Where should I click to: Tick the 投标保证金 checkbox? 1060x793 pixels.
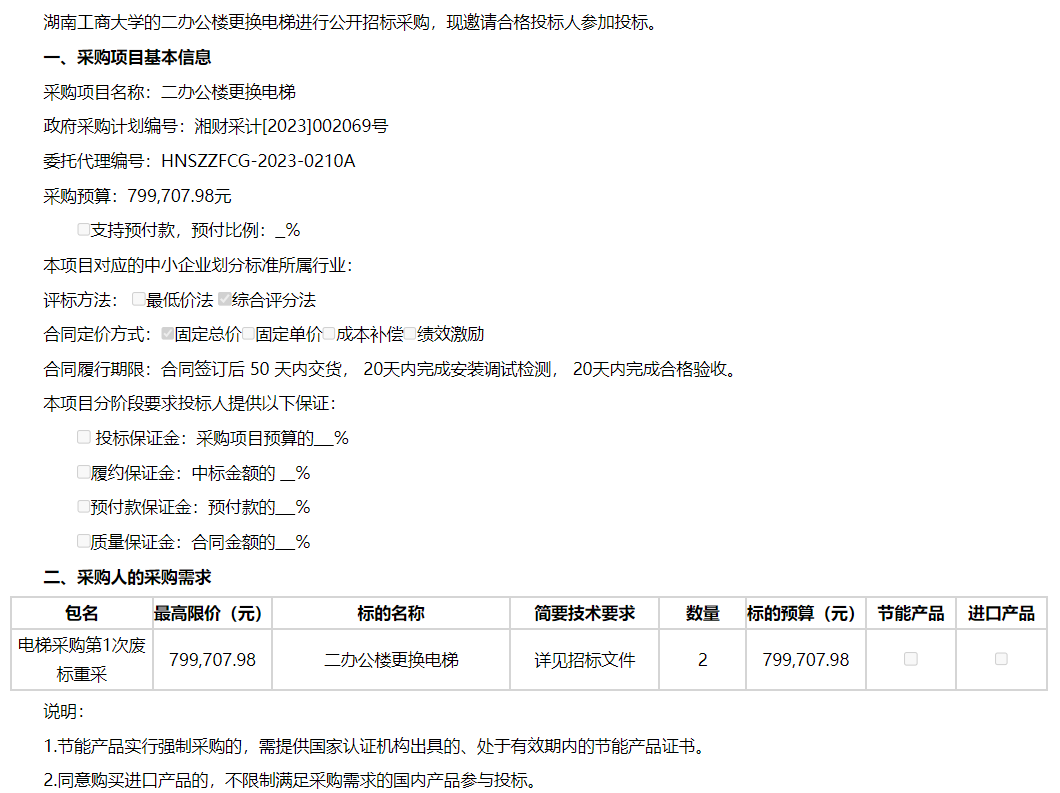tap(84, 437)
